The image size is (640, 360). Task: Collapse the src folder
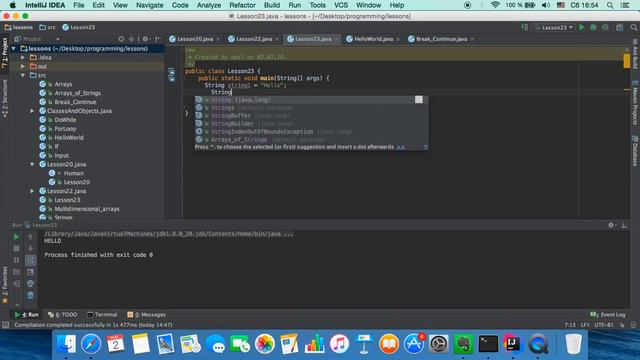(x=23, y=75)
